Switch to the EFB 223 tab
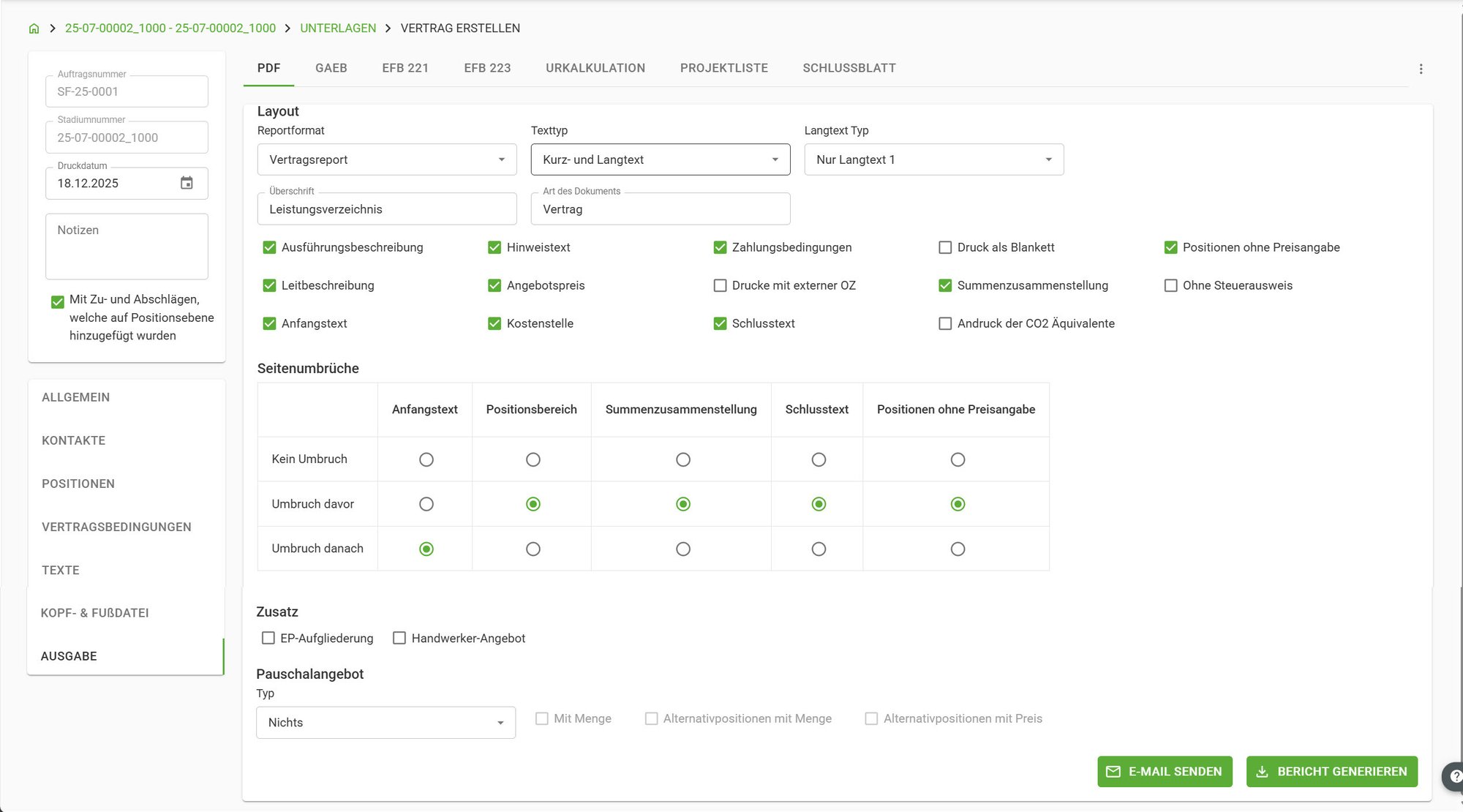 [x=487, y=68]
